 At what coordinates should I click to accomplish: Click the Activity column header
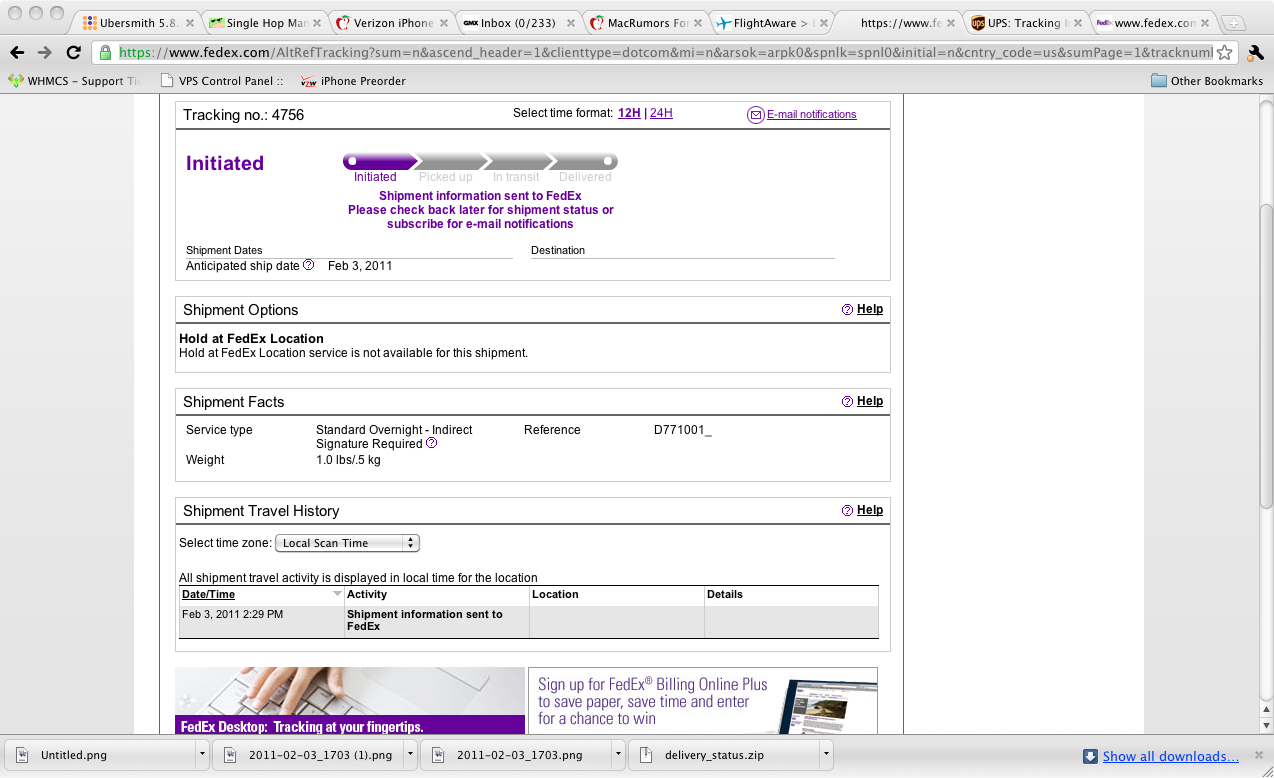[367, 594]
